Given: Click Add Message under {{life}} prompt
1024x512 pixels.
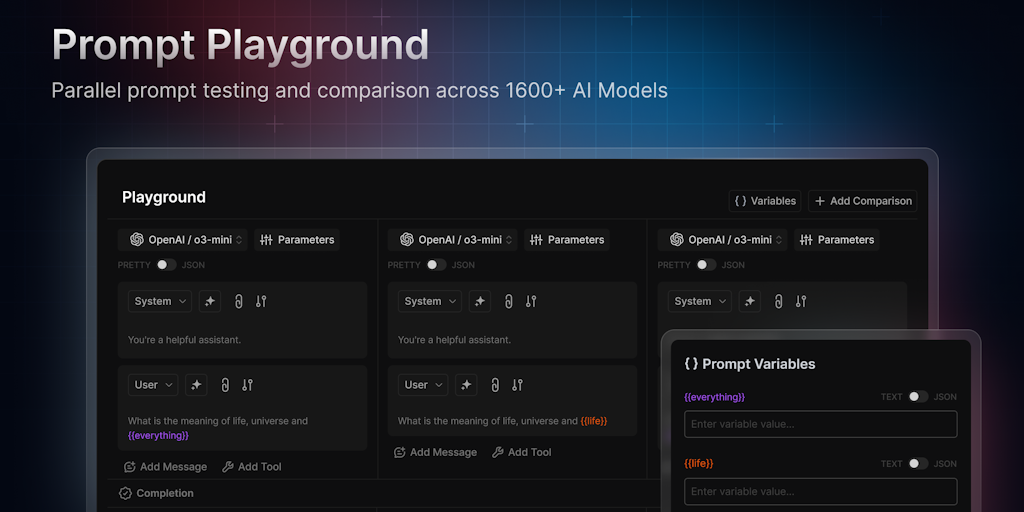Looking at the screenshot, I should pyautogui.click(x=436, y=452).
